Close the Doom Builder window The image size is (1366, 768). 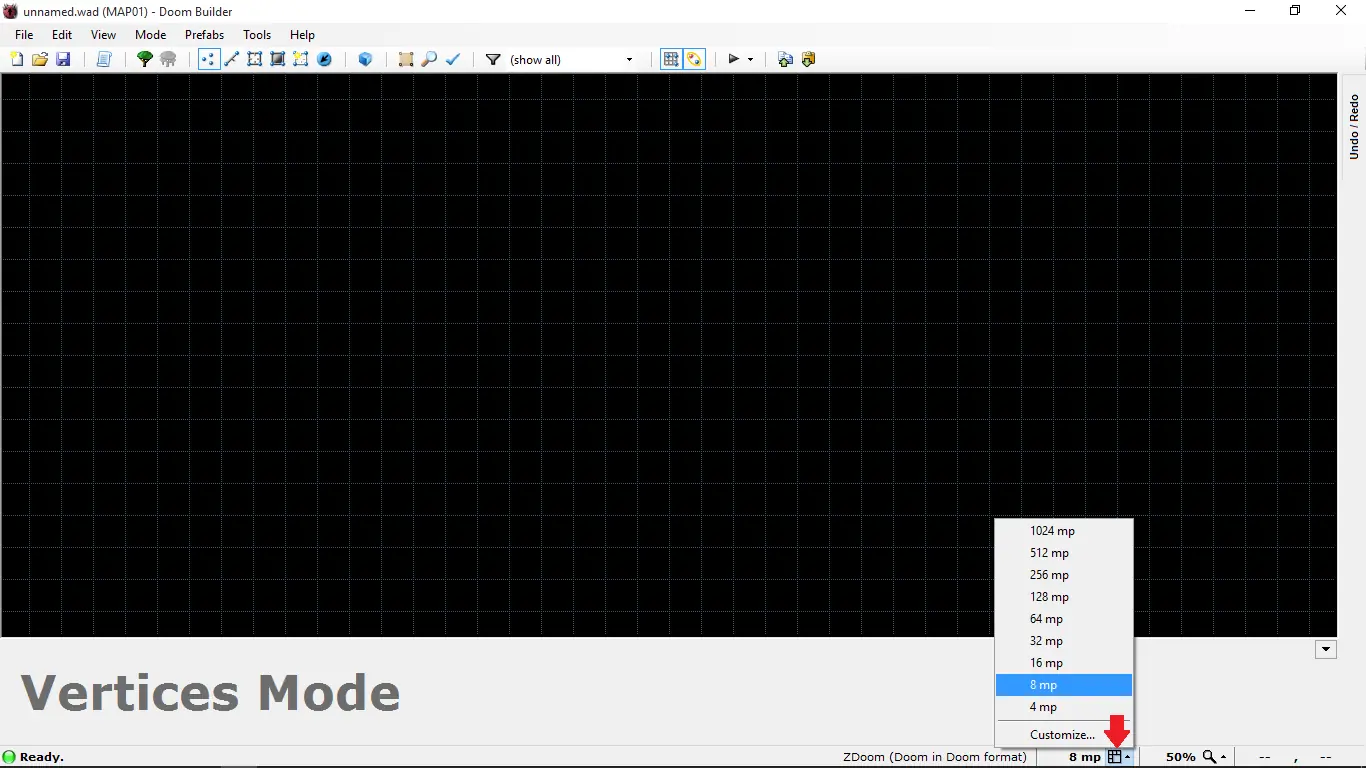point(1342,11)
